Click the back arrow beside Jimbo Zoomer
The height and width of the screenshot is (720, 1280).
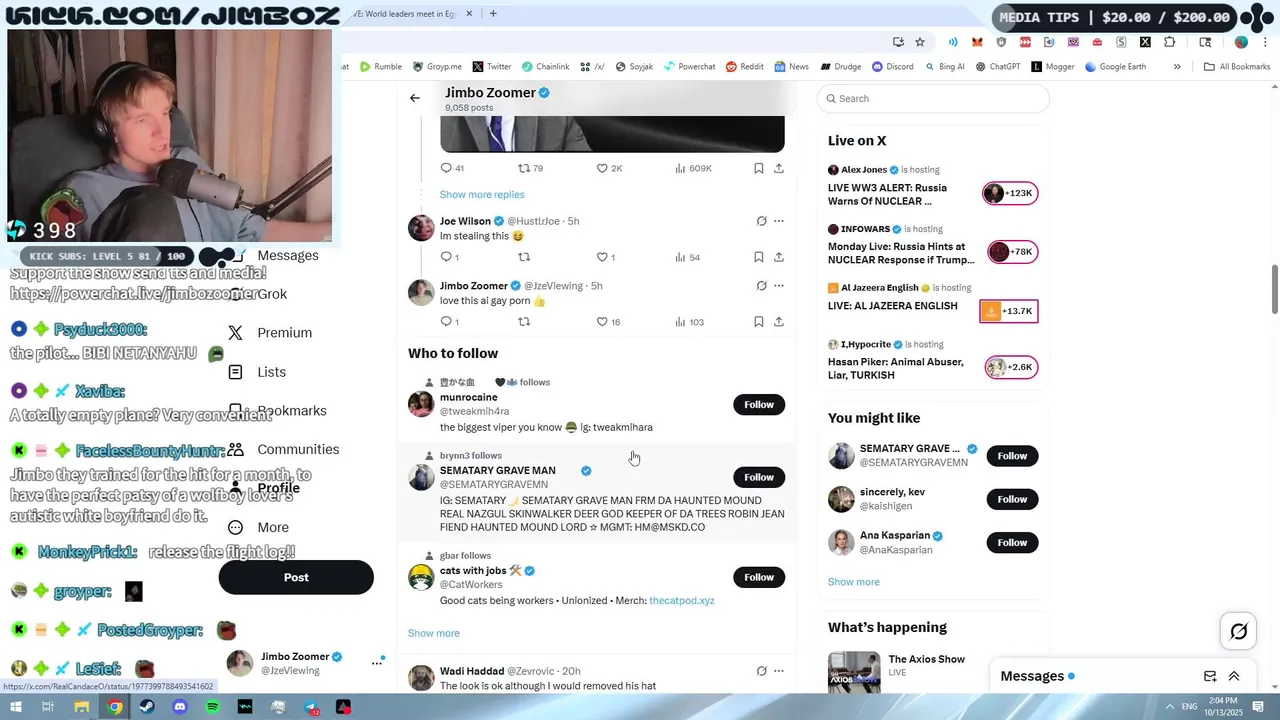click(x=415, y=98)
